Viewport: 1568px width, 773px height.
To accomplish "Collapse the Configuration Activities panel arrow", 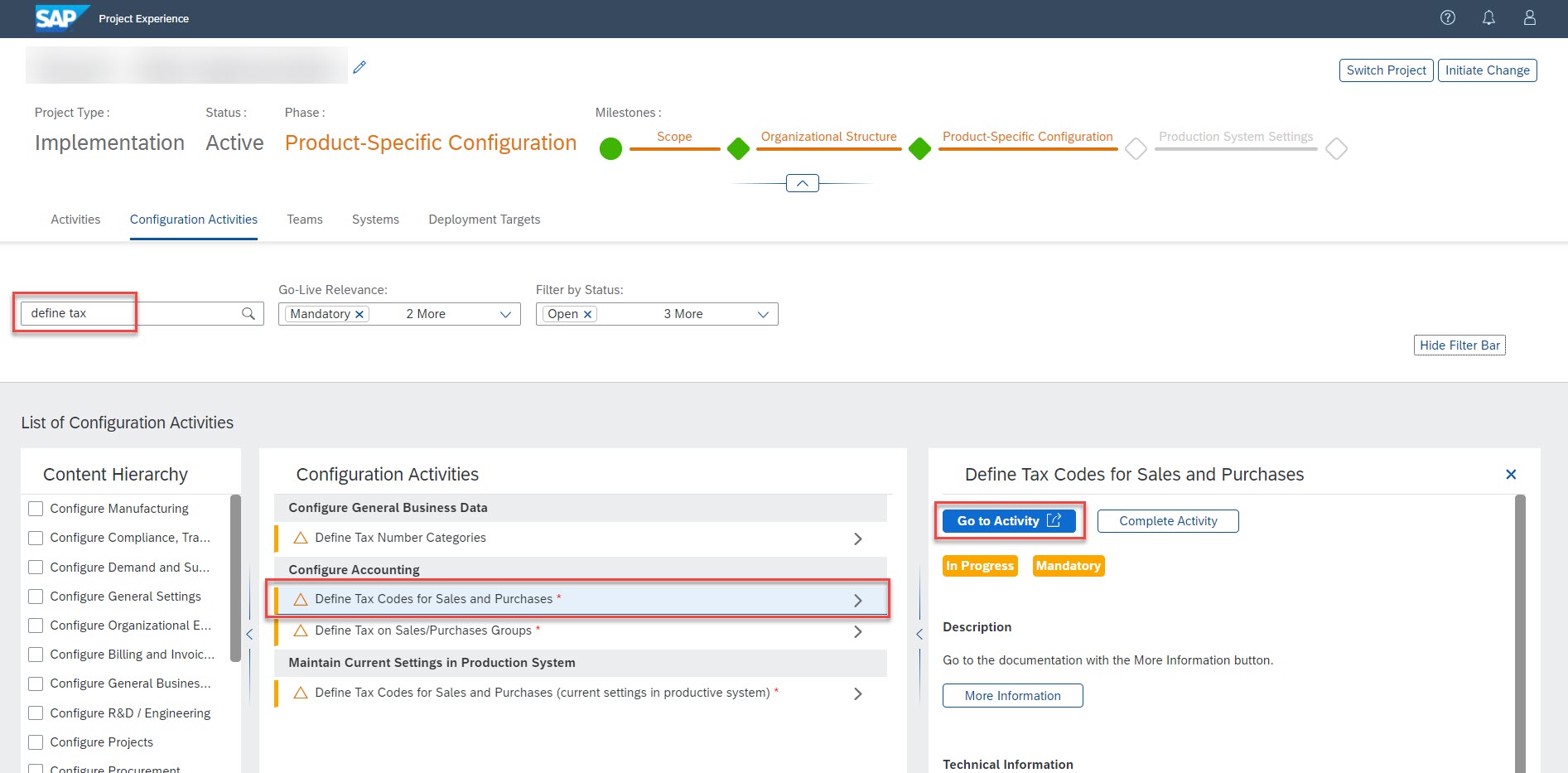I will pos(919,634).
